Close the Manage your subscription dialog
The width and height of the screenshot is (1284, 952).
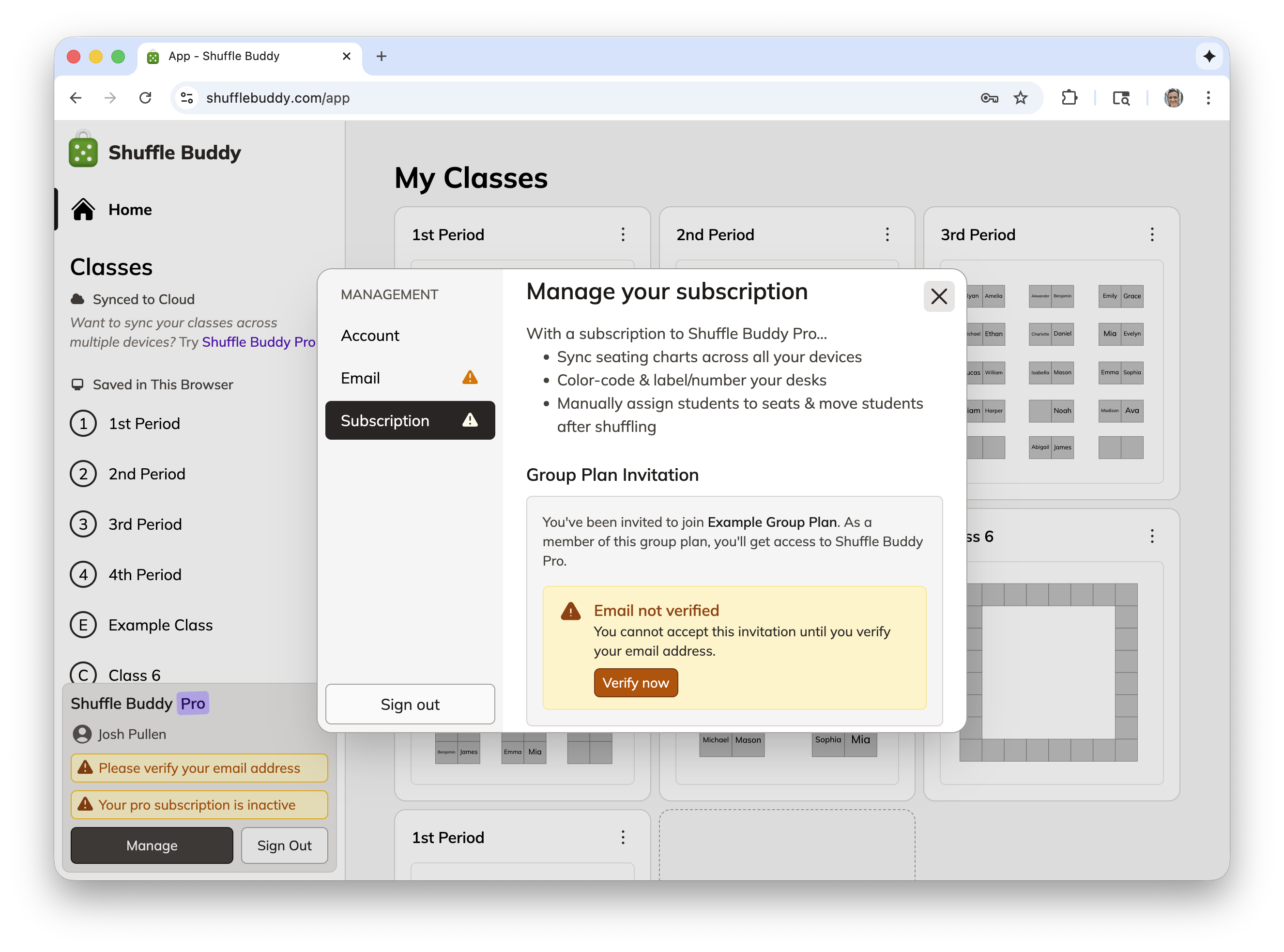click(x=938, y=296)
